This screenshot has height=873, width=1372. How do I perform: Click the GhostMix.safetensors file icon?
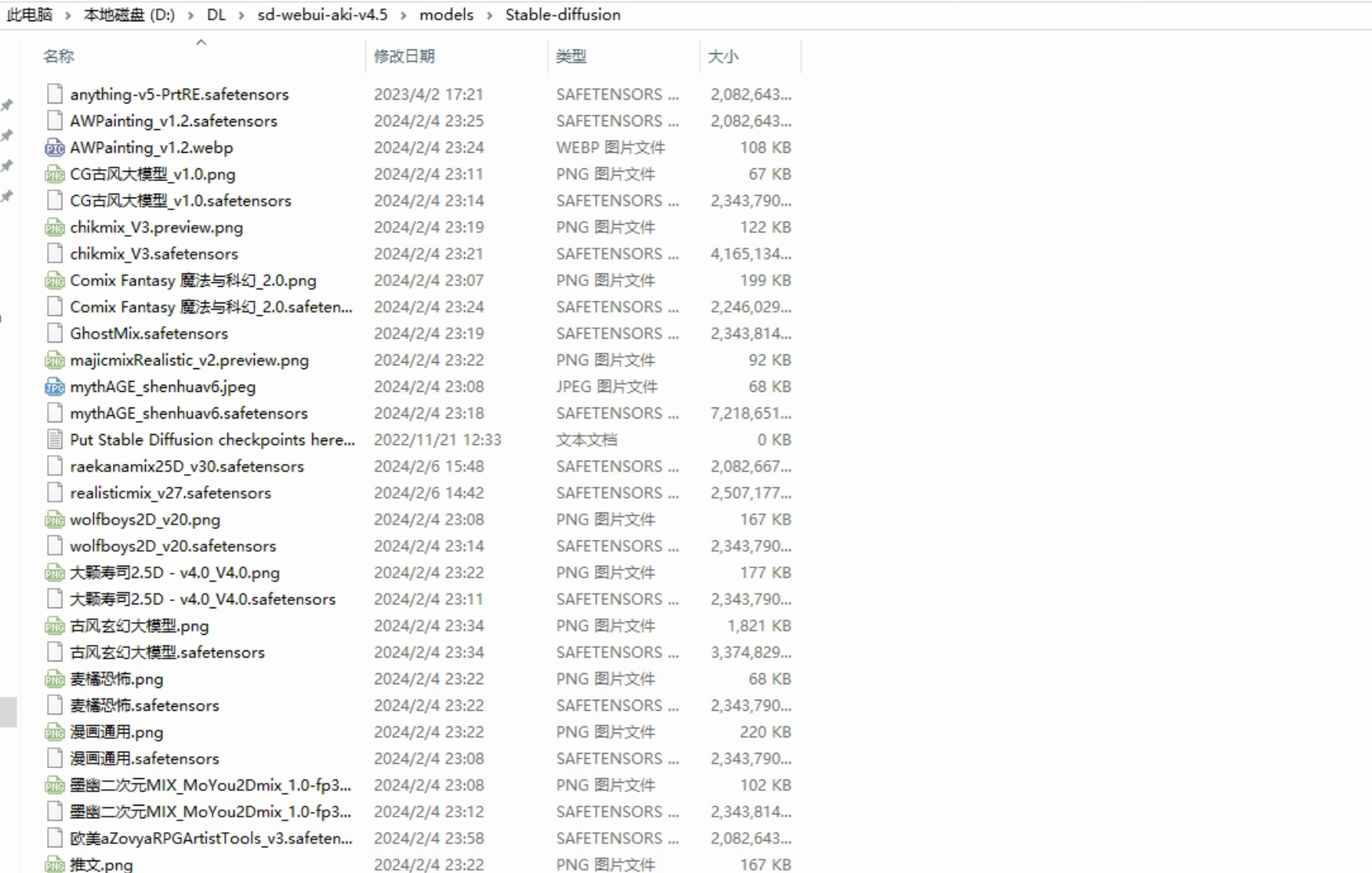(x=54, y=333)
